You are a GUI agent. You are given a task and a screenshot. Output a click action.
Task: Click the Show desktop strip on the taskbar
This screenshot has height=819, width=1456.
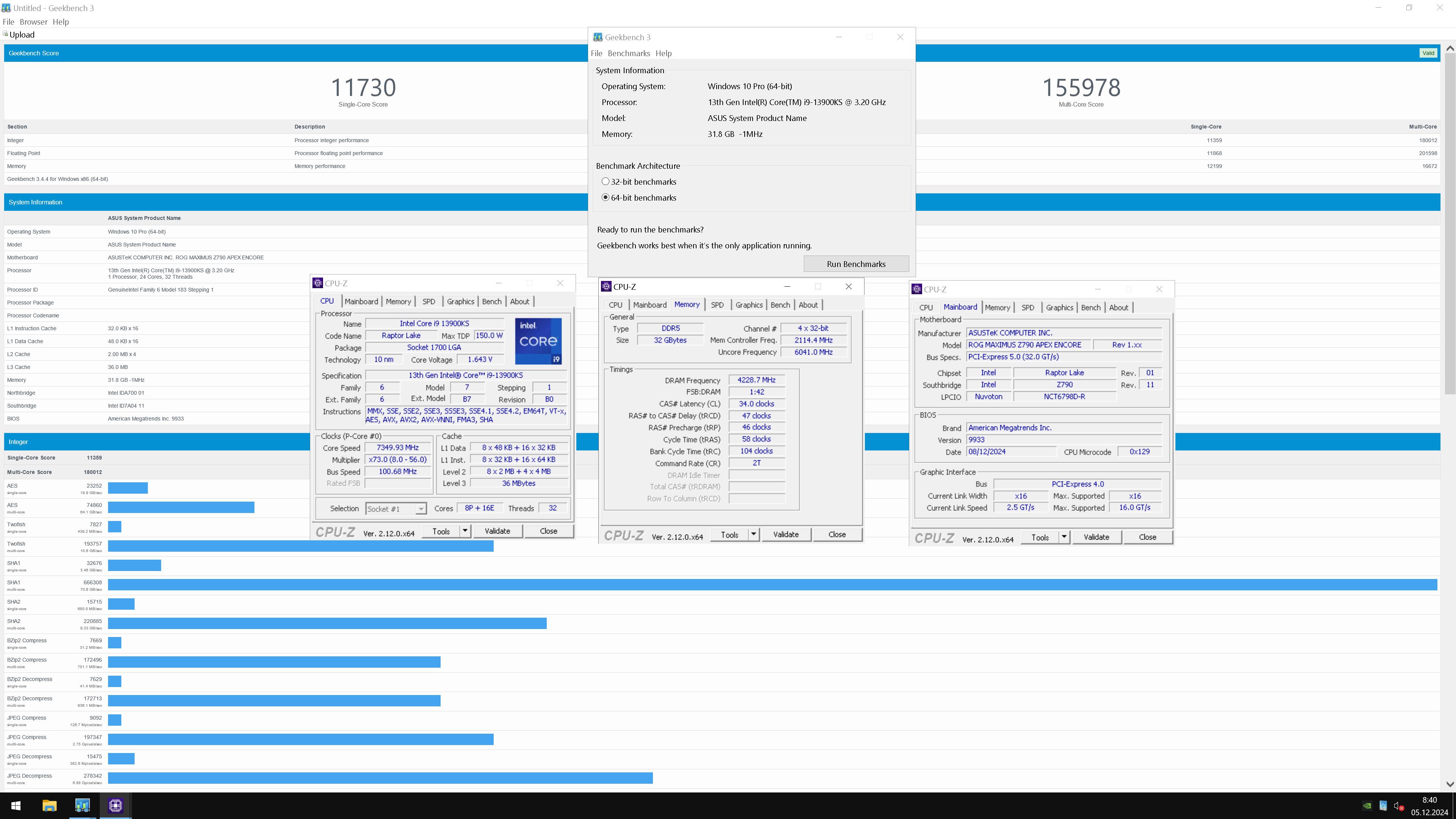(1454, 805)
